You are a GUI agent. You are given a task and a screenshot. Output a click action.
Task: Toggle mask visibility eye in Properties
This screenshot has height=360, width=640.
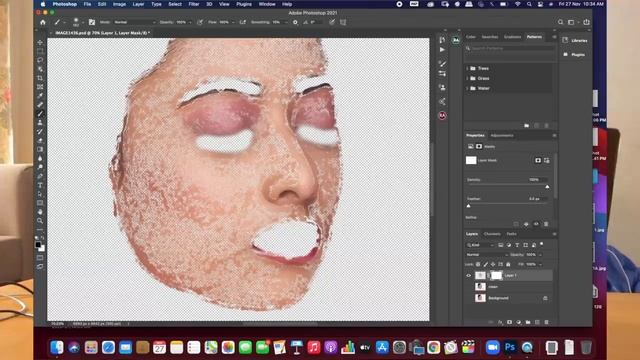[536, 224]
